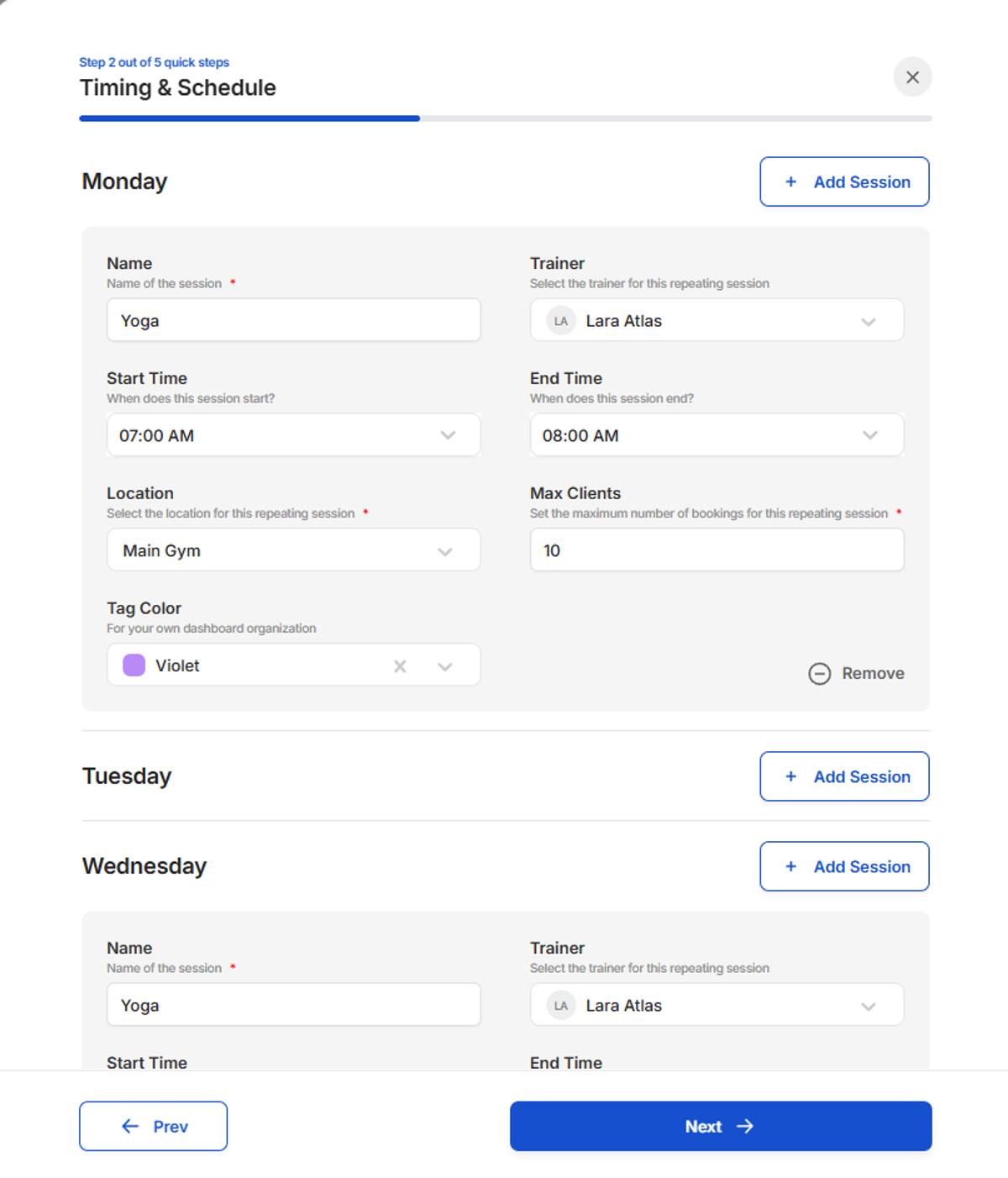Screen dimensions: 1008x1178
Task: Click the "Monday" day heading
Action: coord(124,181)
